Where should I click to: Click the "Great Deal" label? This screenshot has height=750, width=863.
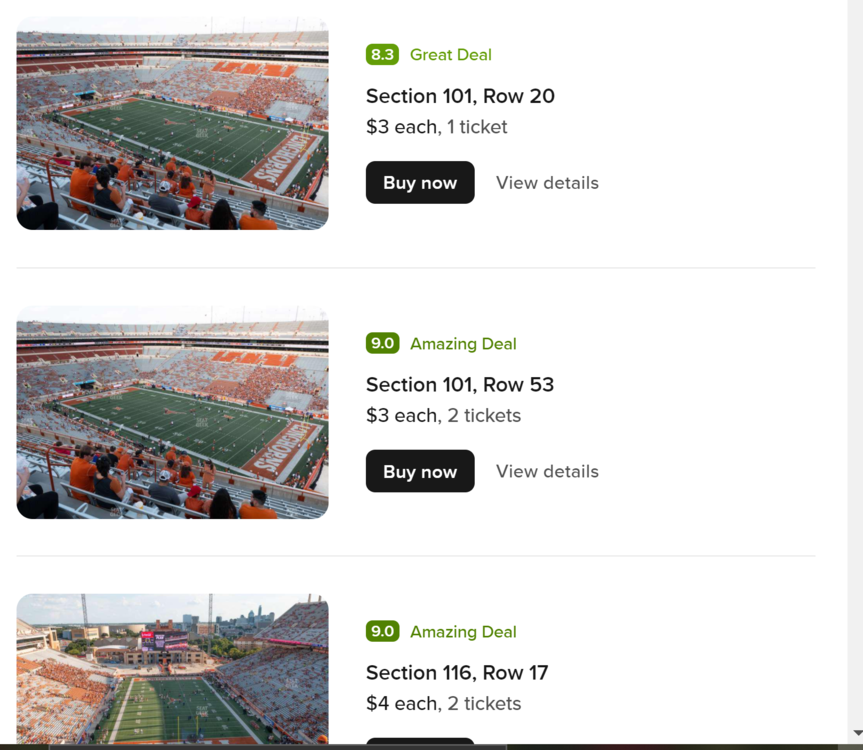pyautogui.click(x=450, y=55)
